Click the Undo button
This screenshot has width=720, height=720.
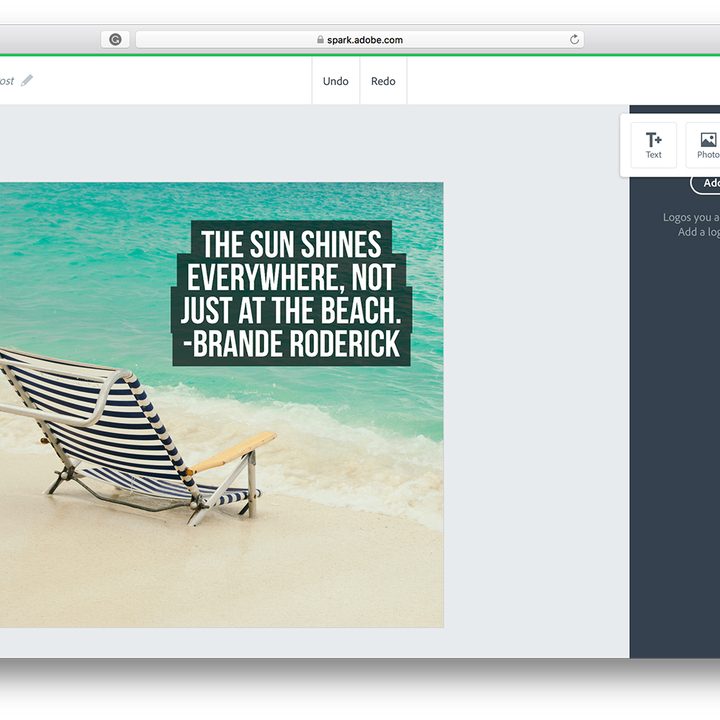point(336,81)
